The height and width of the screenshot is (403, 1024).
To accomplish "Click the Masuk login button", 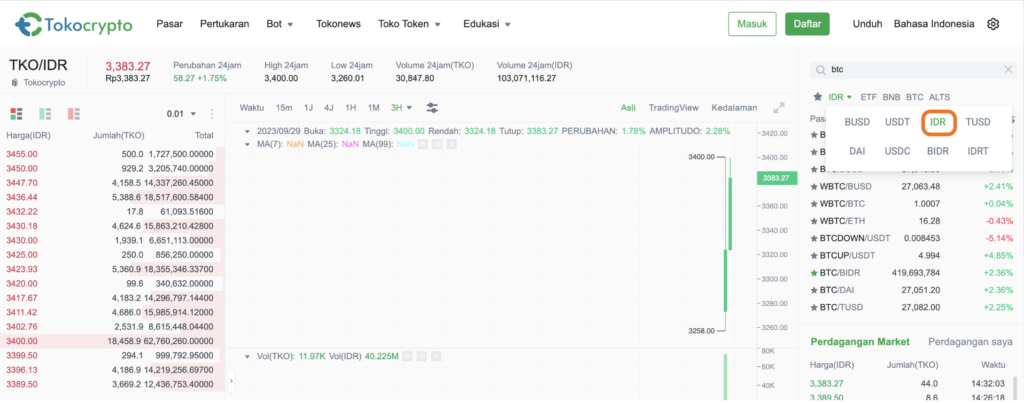I will 752,24.
